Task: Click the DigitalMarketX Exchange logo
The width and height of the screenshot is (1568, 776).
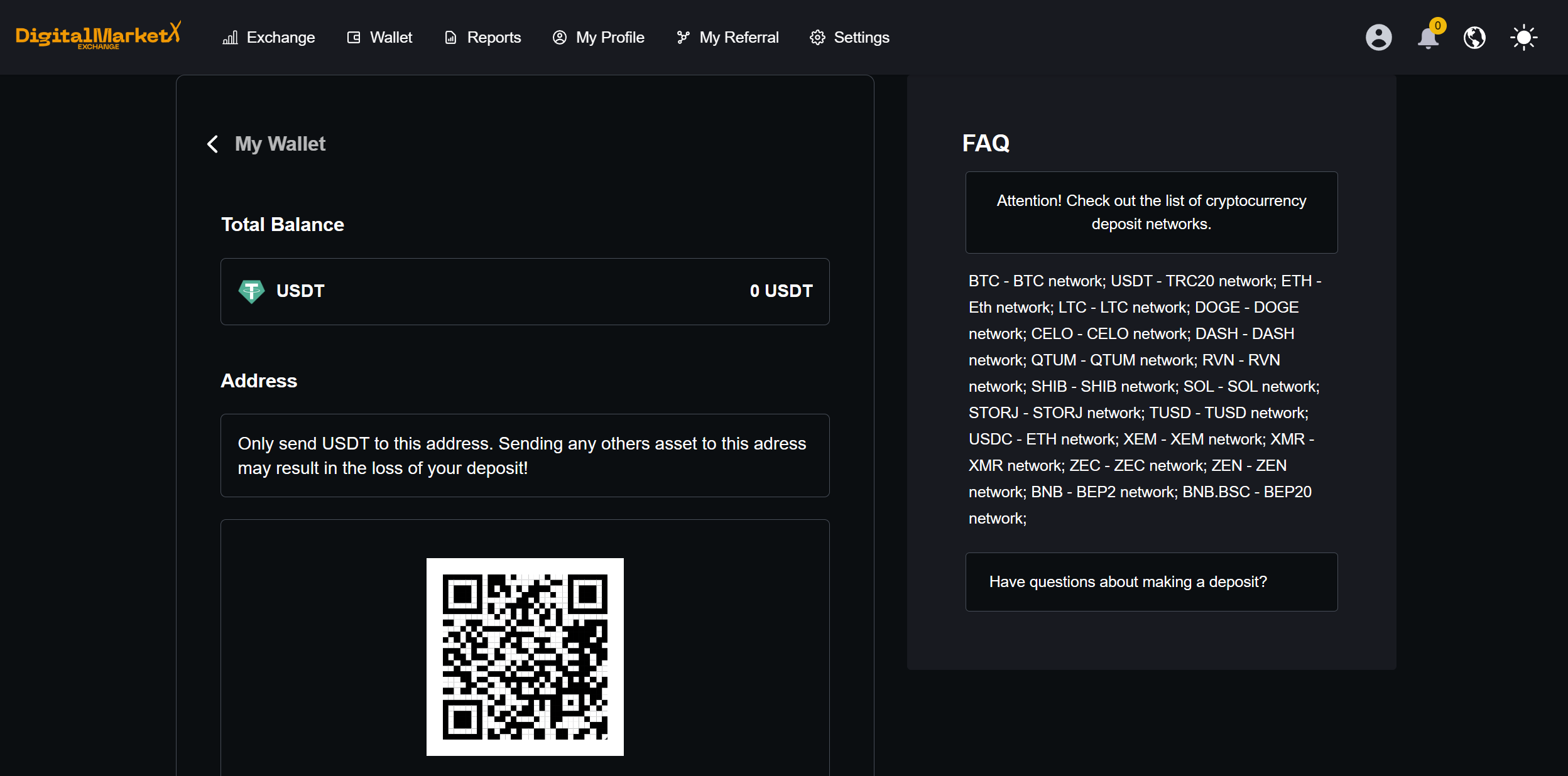Action: point(98,36)
